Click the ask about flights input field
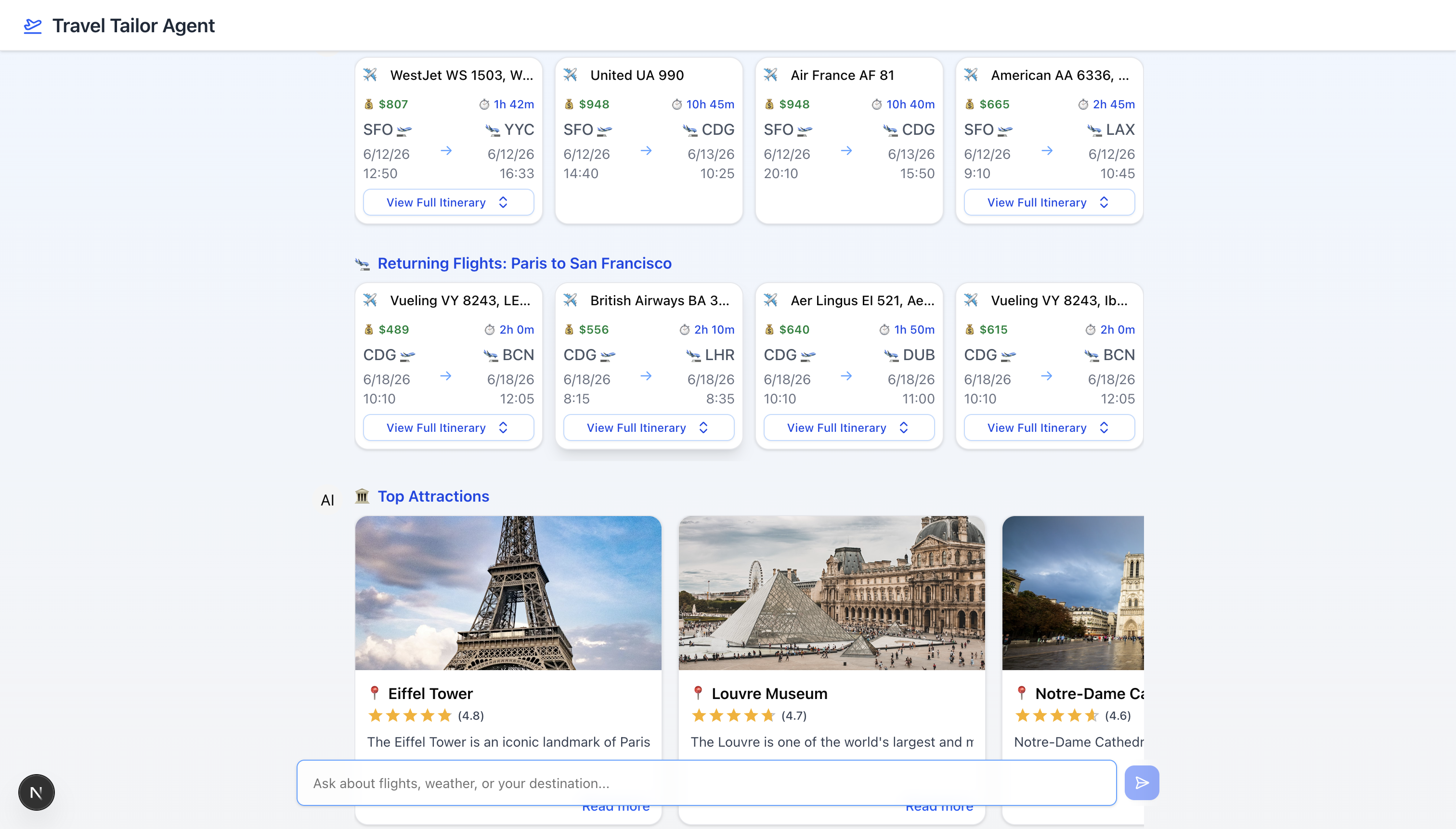1456x829 pixels. coord(706,782)
